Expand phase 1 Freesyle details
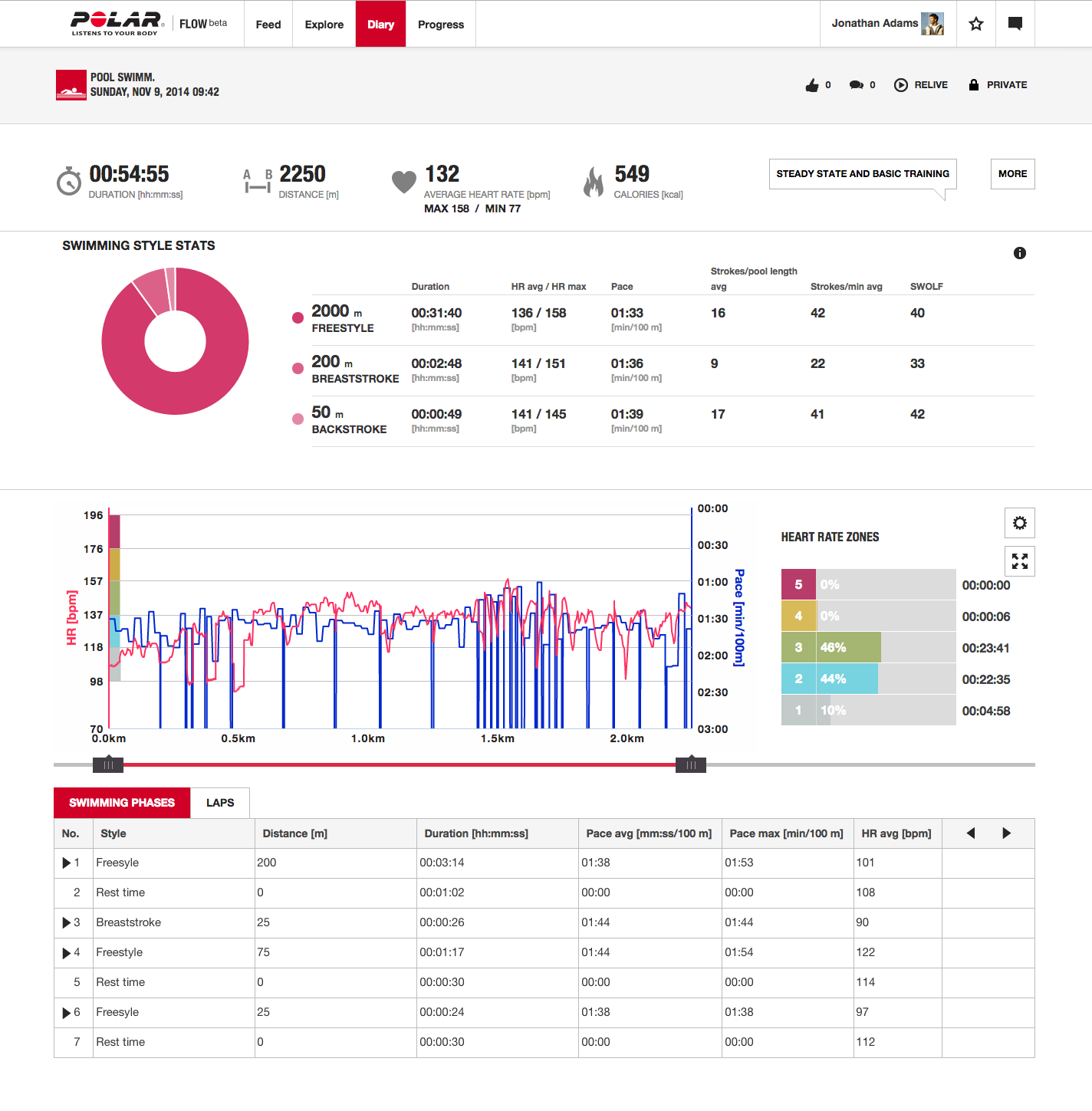1092x1111 pixels. [67, 863]
